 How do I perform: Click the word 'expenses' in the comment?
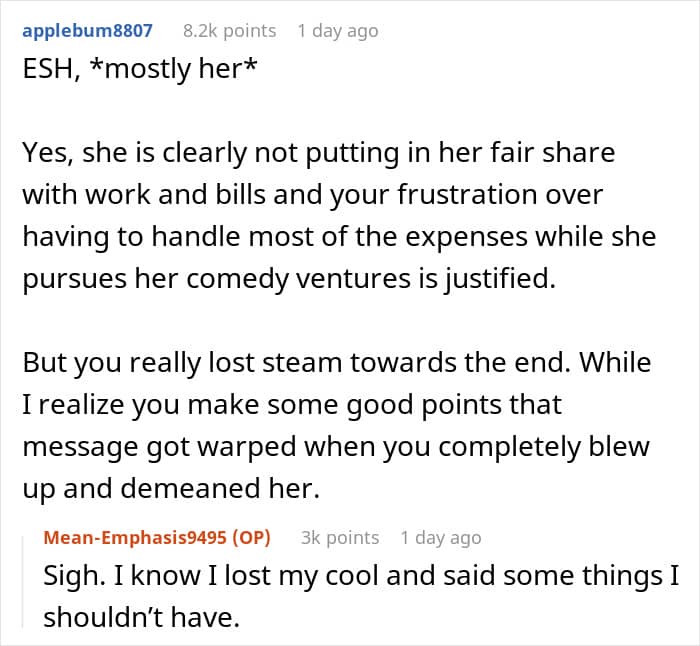click(x=466, y=237)
